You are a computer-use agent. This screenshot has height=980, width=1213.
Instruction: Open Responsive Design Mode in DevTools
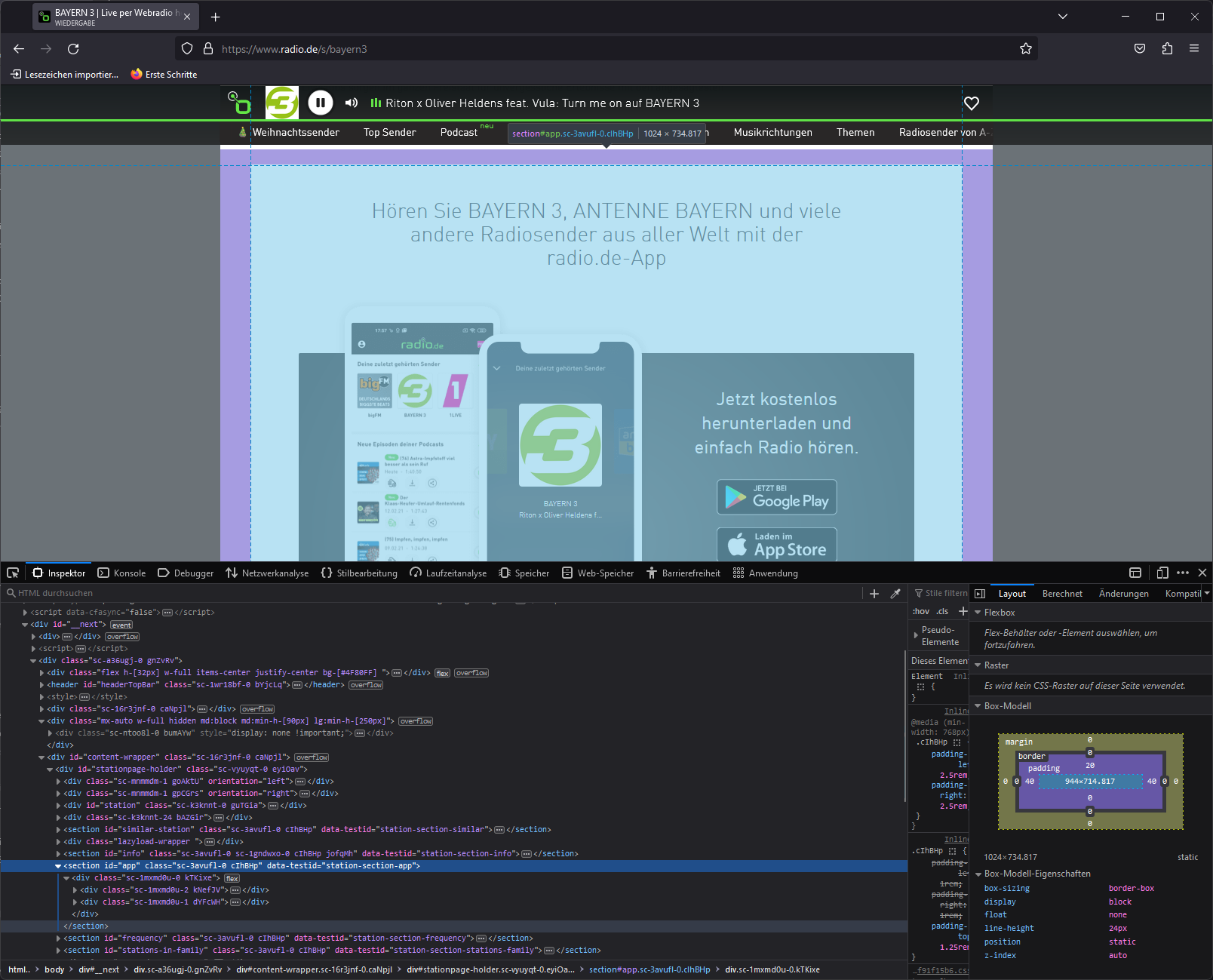pos(1162,573)
